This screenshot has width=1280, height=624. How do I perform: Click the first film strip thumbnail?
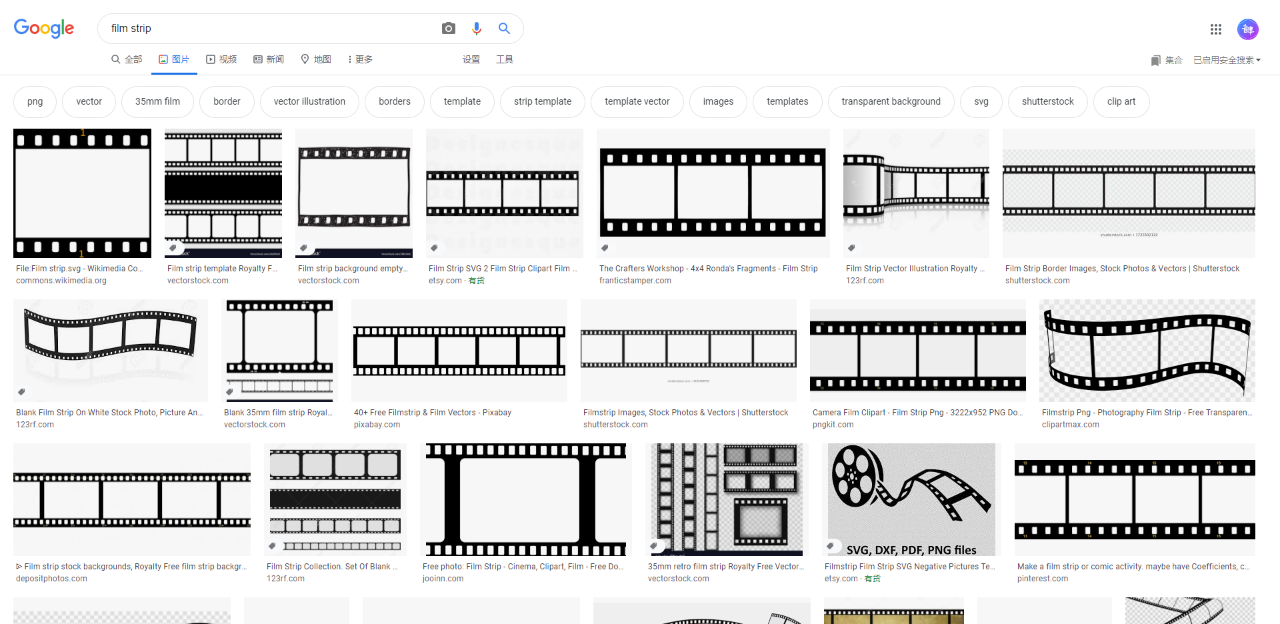pos(82,193)
